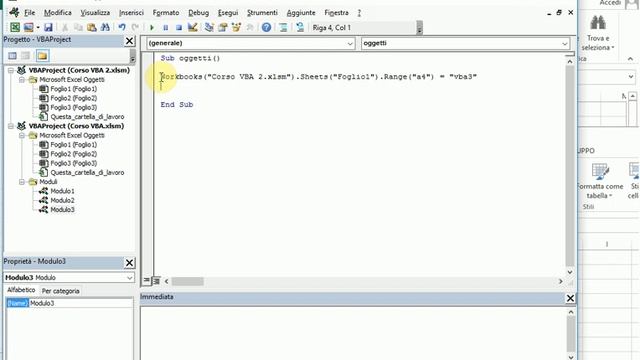This screenshot has height=360, width=640.
Task: Switch to the Per categoria properties tab
Action: 60,291
